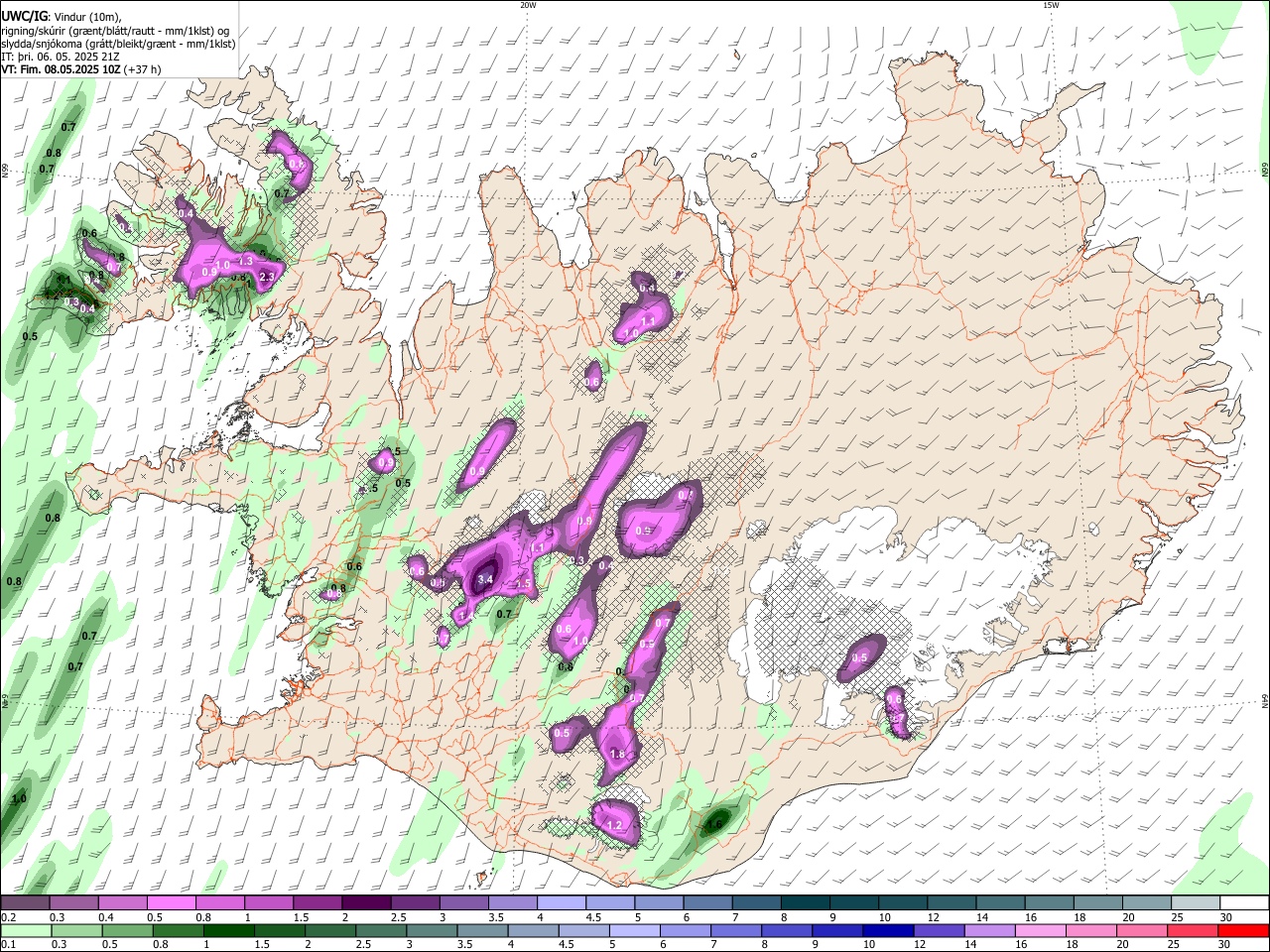Viewport: 1270px width, 952px height.
Task: Click the white swatch labeled 30 on upper scale
Action: click(1244, 902)
